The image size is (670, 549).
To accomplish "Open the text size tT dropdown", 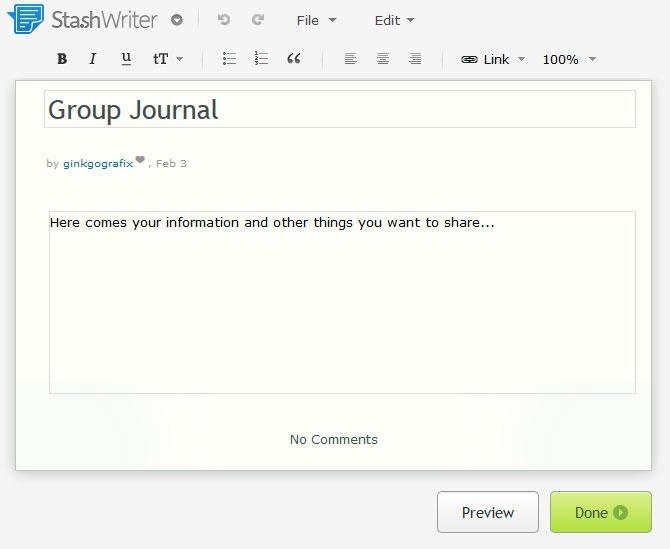I will point(168,59).
